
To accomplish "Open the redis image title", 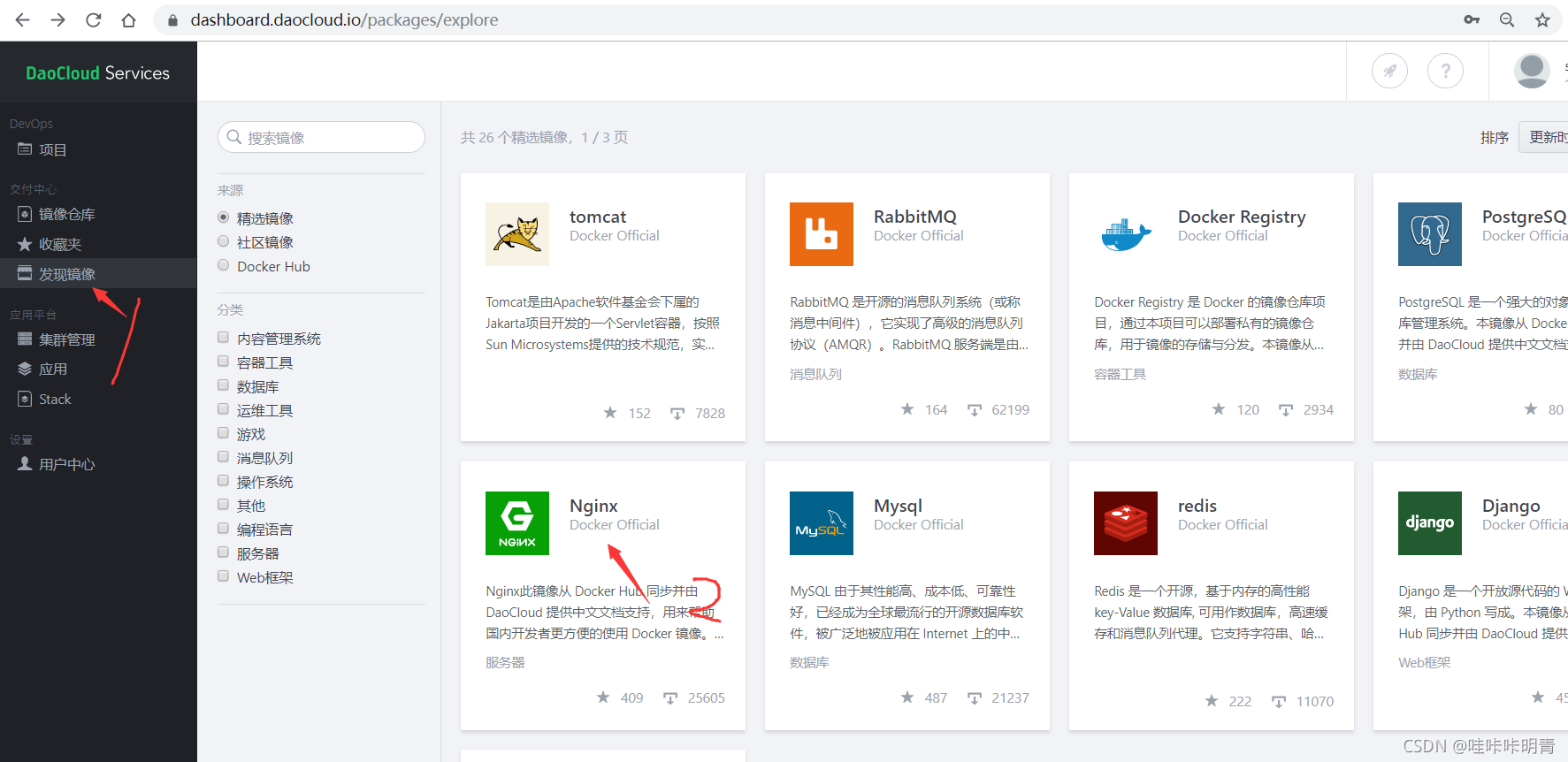I will tap(1197, 506).
